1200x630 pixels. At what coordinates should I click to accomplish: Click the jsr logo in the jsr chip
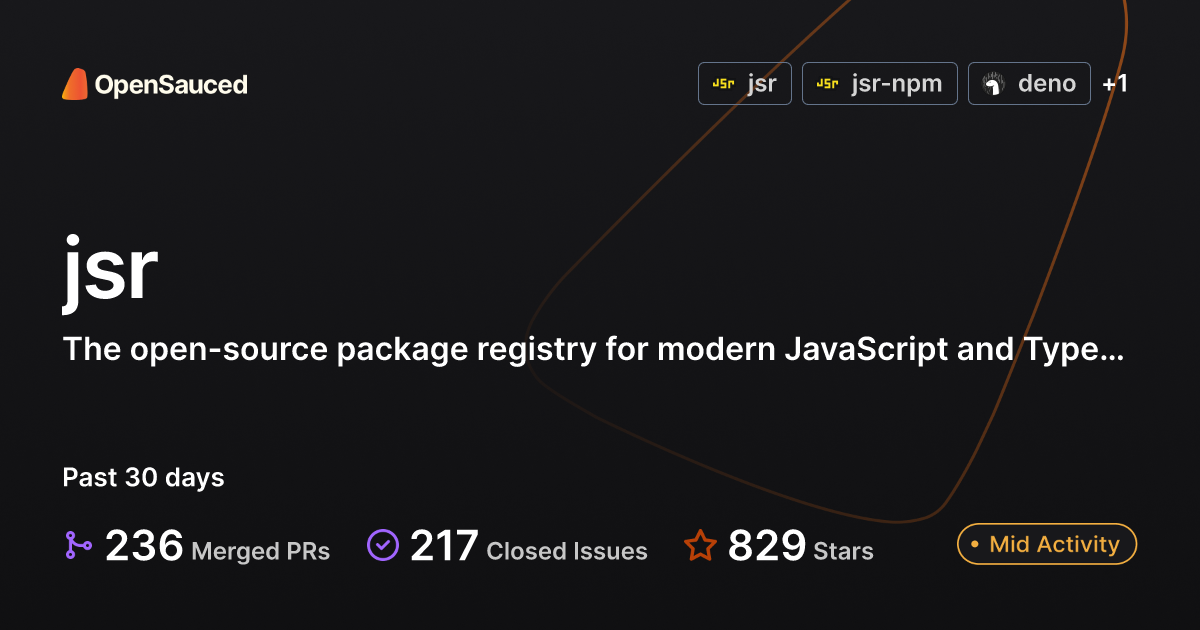tap(723, 84)
